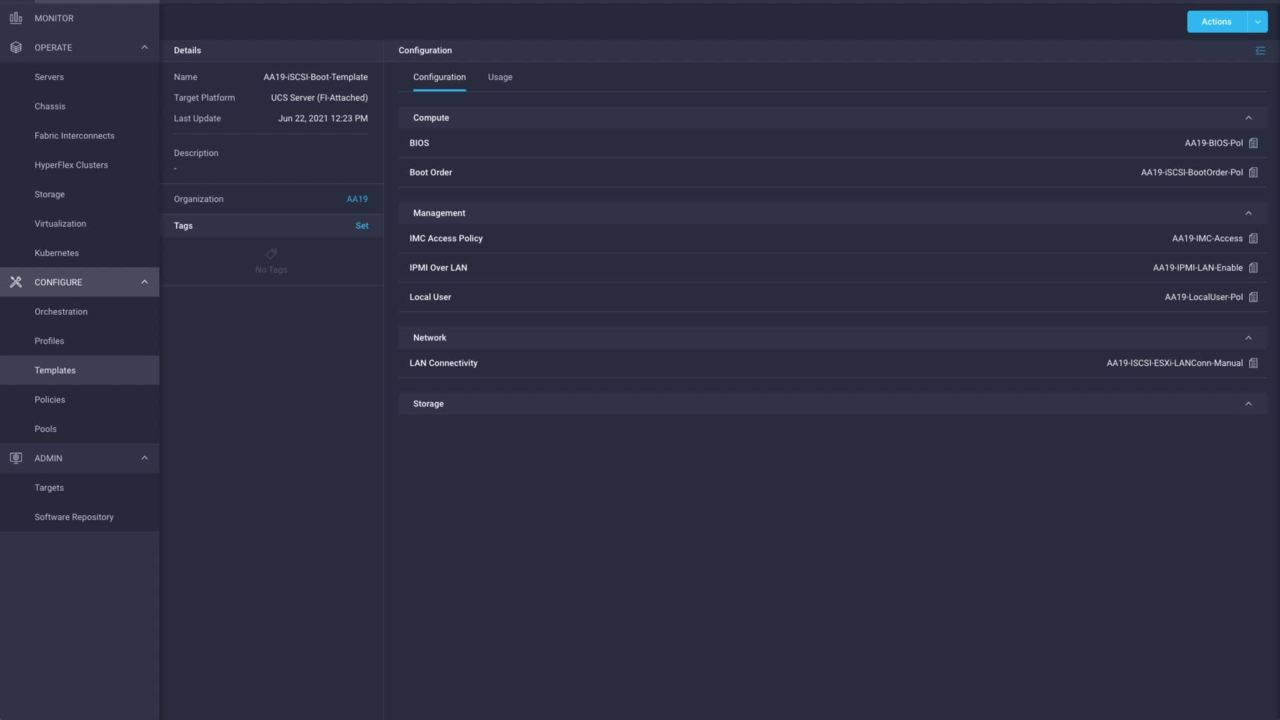Open policy details icon for AA19-IMC-Access

click(x=1253, y=238)
